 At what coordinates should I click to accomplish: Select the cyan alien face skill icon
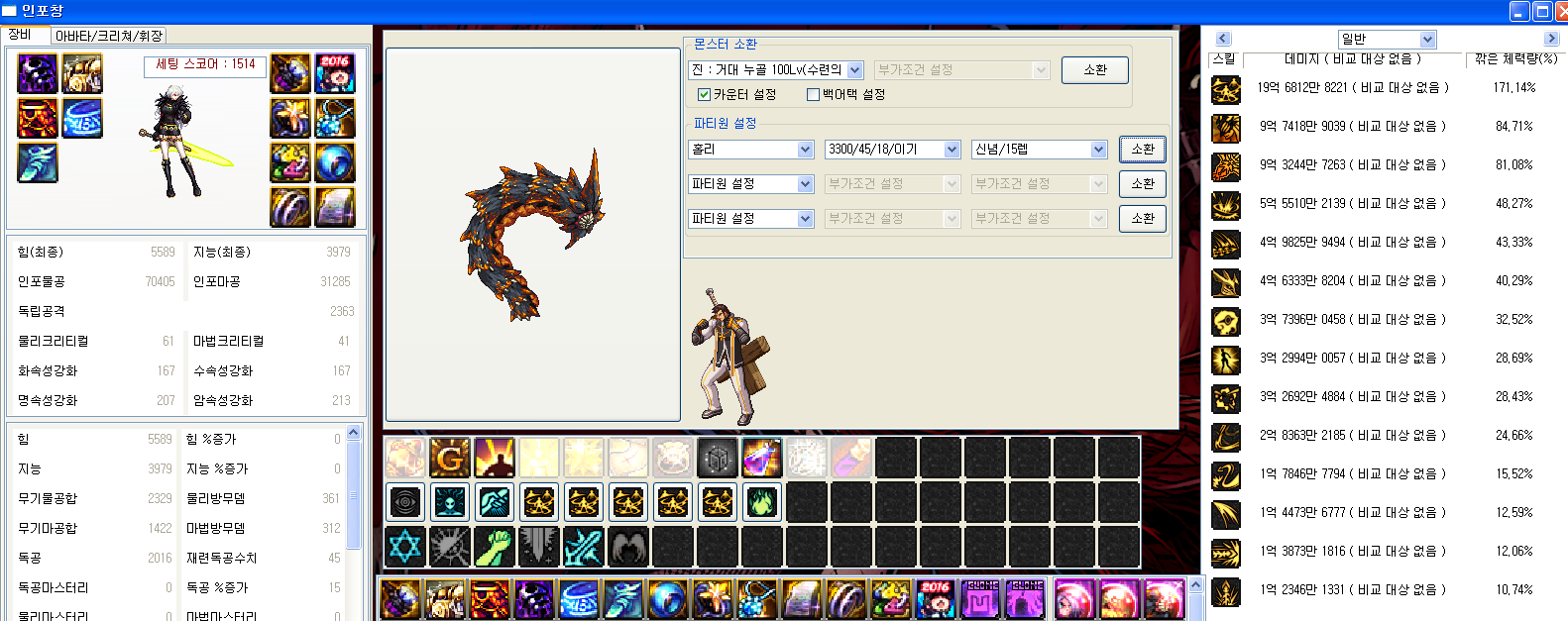pos(450,503)
